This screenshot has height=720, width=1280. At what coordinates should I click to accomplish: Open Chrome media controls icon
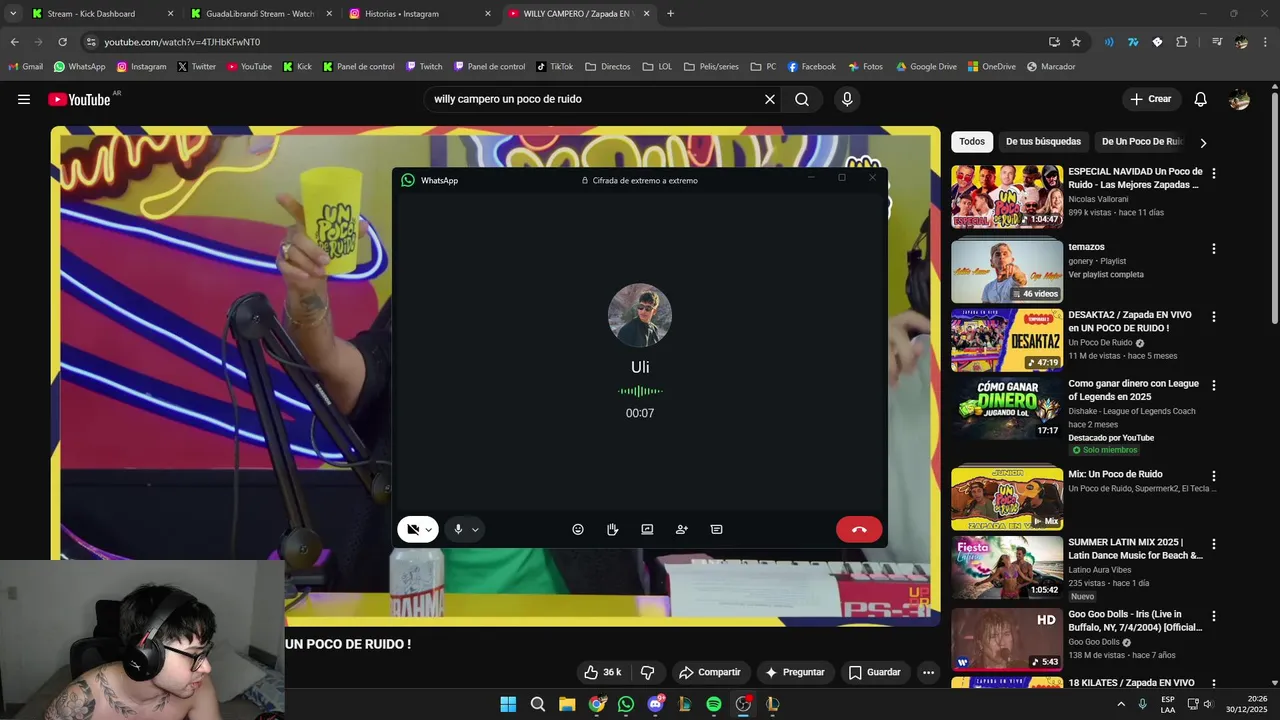(x=1217, y=42)
